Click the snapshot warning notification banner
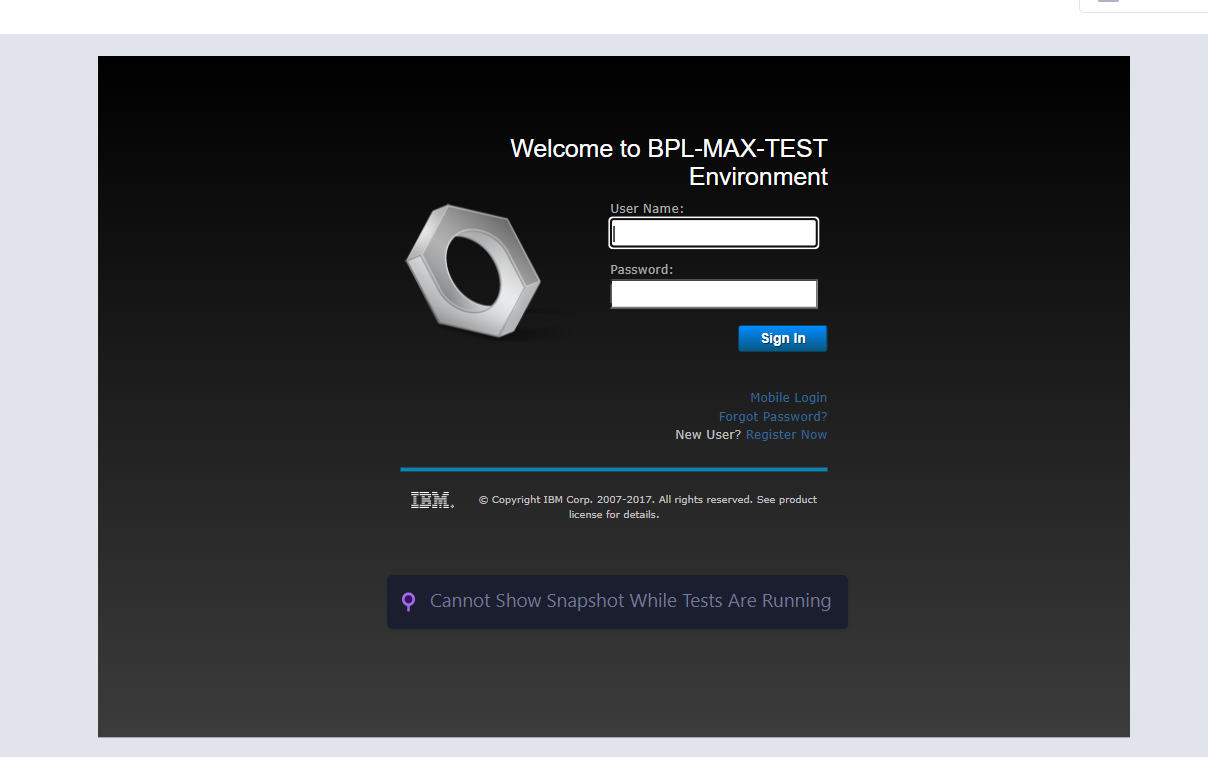Image resolution: width=1208 pixels, height=757 pixels. pyautogui.click(x=617, y=601)
